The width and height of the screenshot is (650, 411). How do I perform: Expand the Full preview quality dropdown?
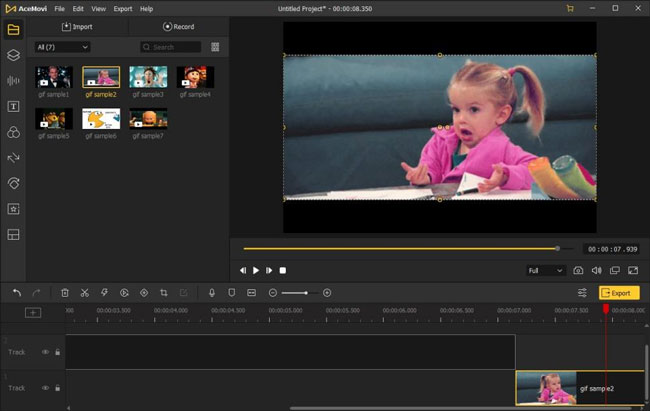point(546,270)
